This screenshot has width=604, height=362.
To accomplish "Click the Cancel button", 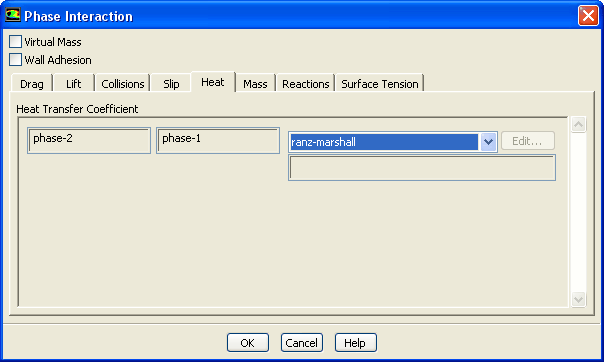I will click(x=302, y=343).
